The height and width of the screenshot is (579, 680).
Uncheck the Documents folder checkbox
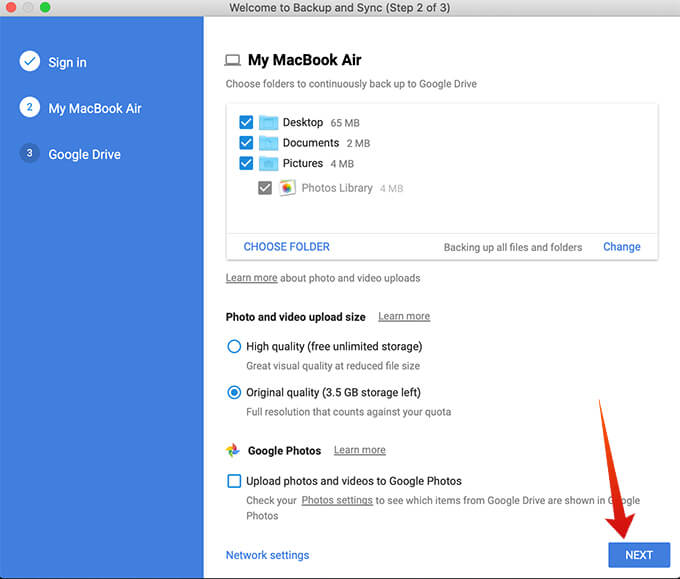pyautogui.click(x=246, y=143)
